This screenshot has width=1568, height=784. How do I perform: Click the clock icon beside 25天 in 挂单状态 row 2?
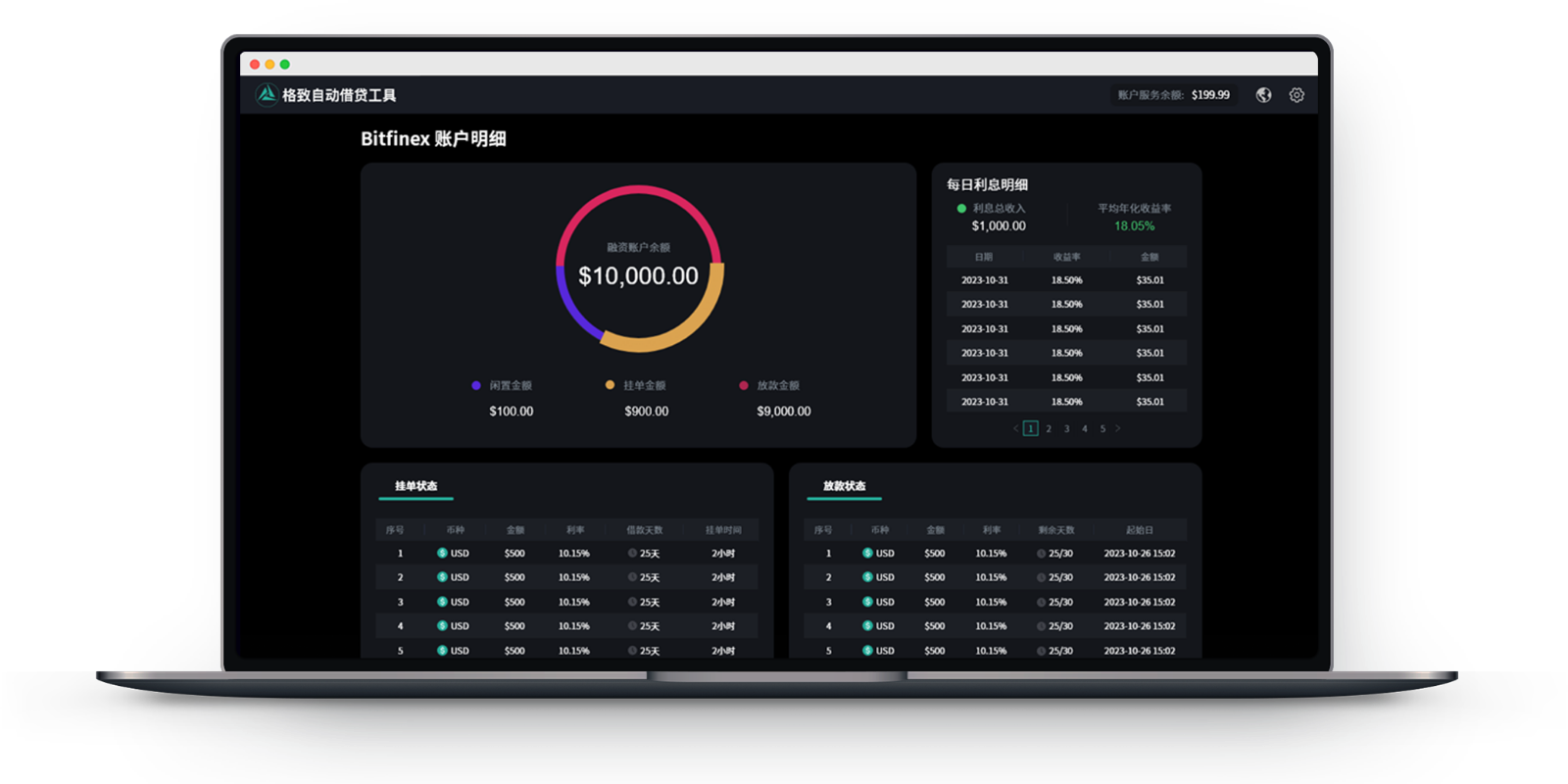pos(632,577)
